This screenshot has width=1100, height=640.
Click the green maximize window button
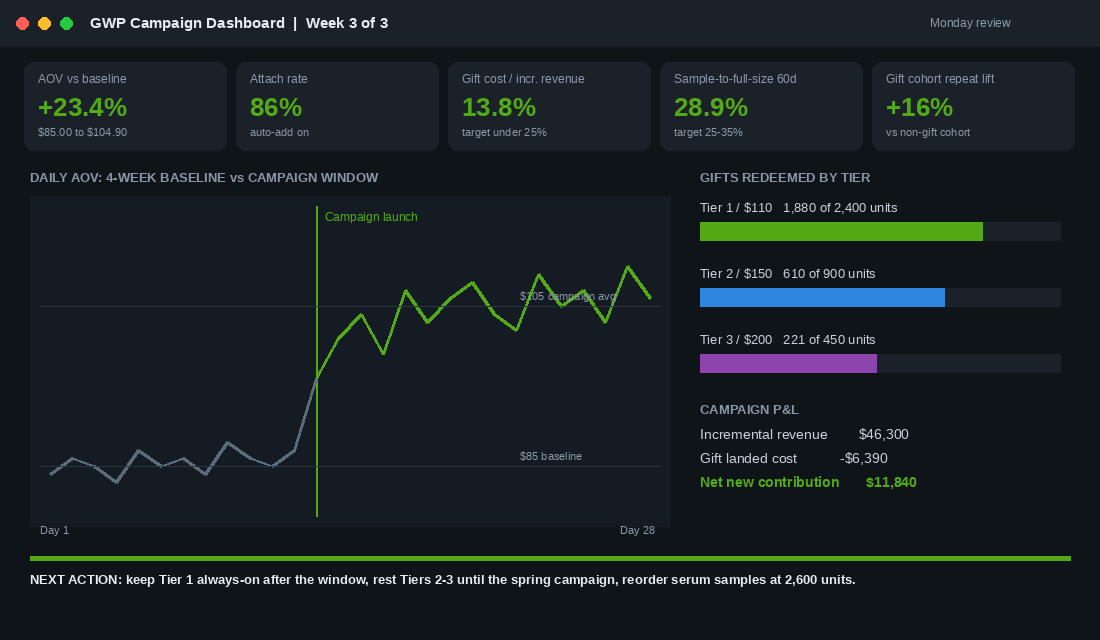67,23
